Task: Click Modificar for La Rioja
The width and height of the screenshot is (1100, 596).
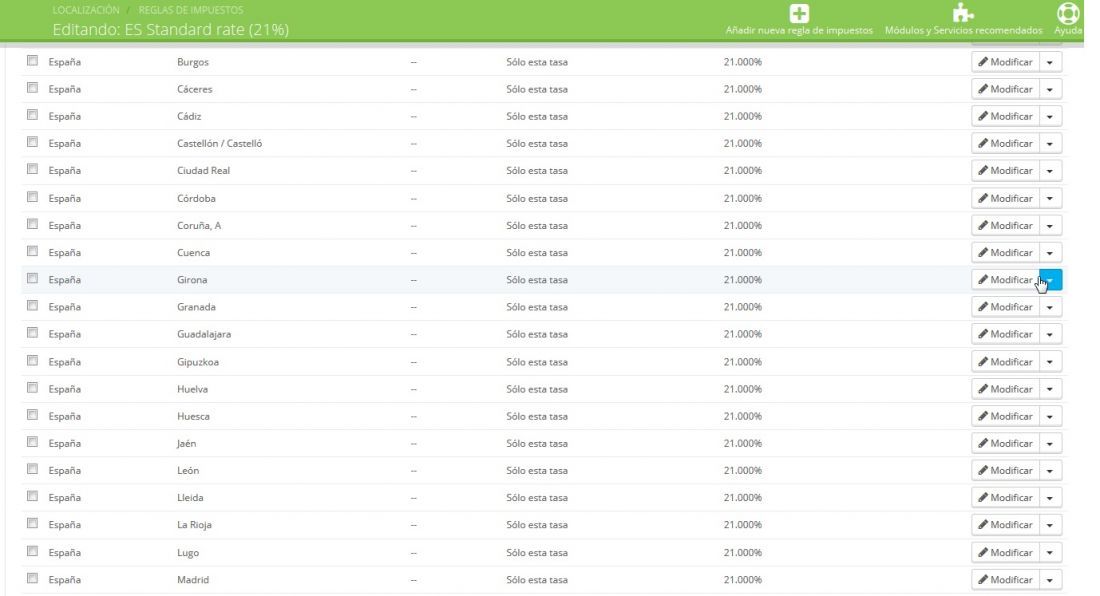Action: click(x=1005, y=525)
